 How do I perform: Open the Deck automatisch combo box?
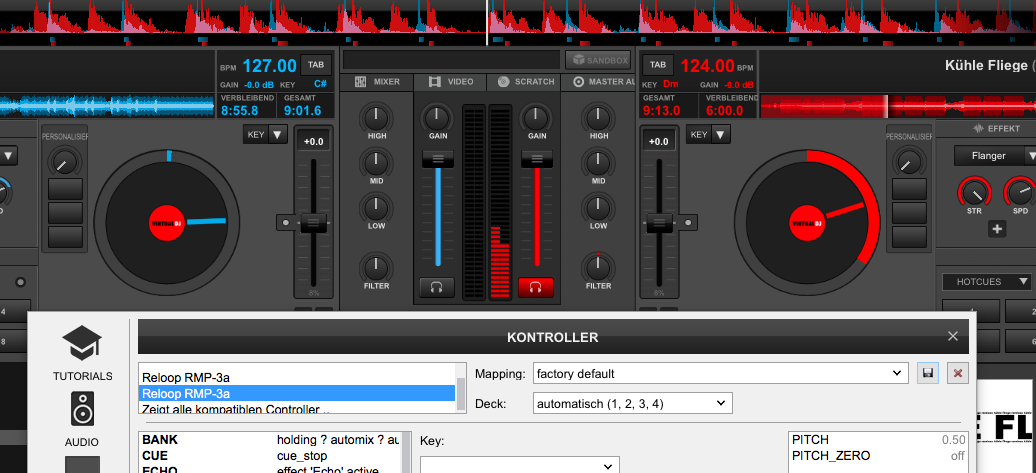632,403
